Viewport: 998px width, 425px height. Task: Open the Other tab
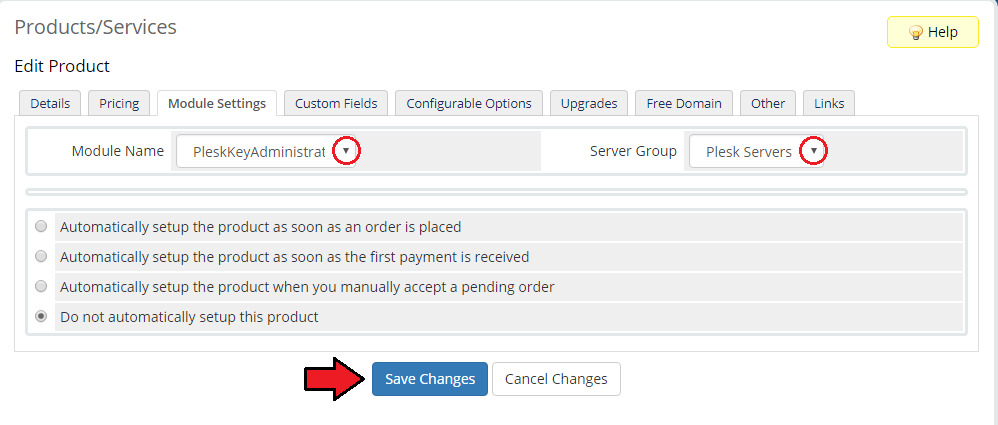point(768,103)
